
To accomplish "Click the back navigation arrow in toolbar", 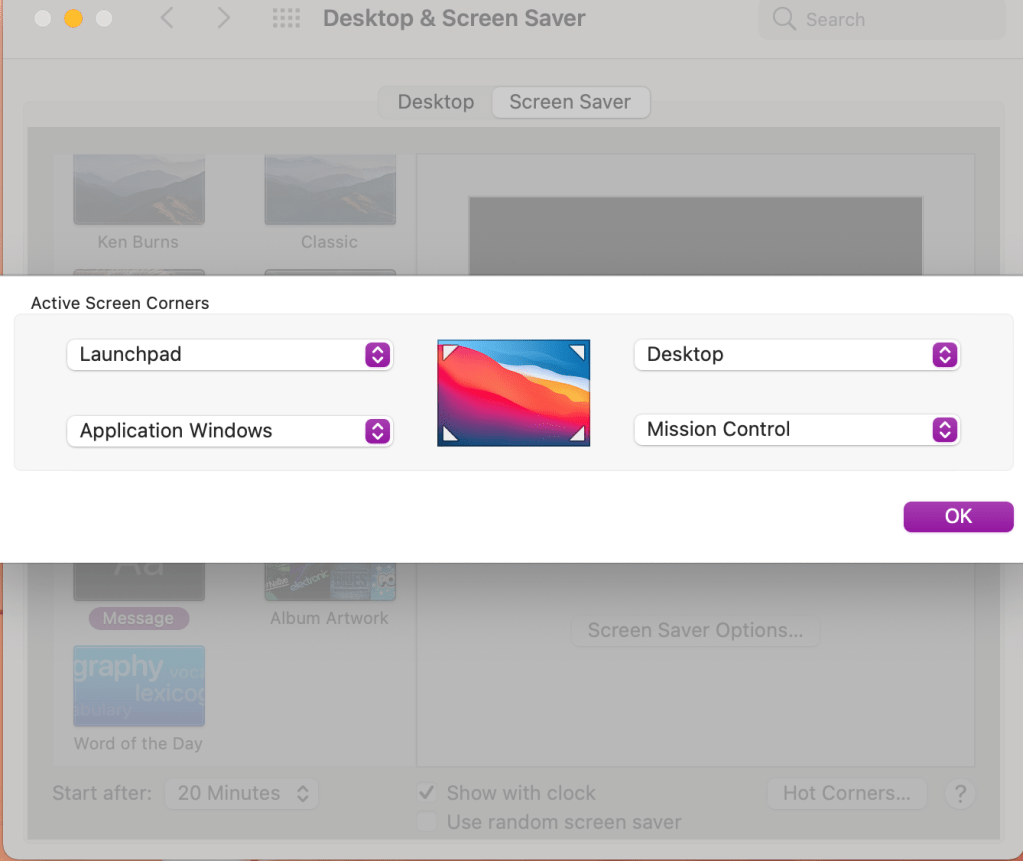I will pyautogui.click(x=168, y=18).
